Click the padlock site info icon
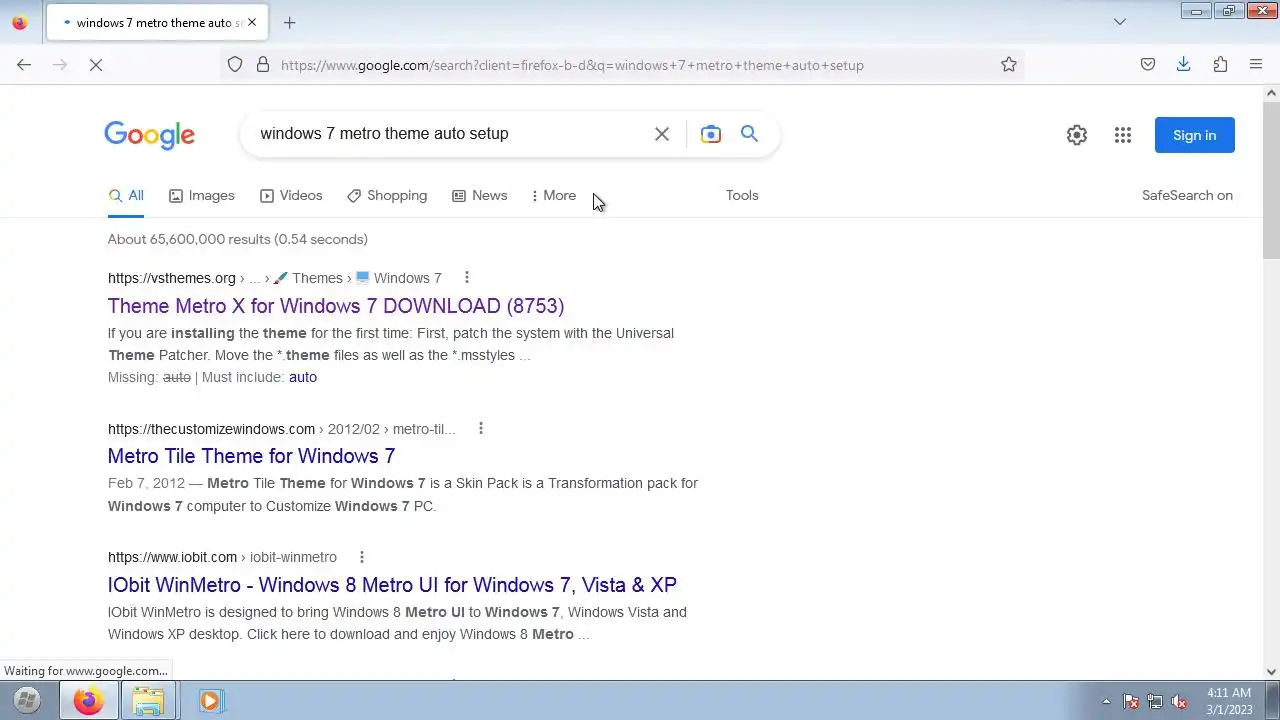Image resolution: width=1280 pixels, height=720 pixels. tap(263, 65)
